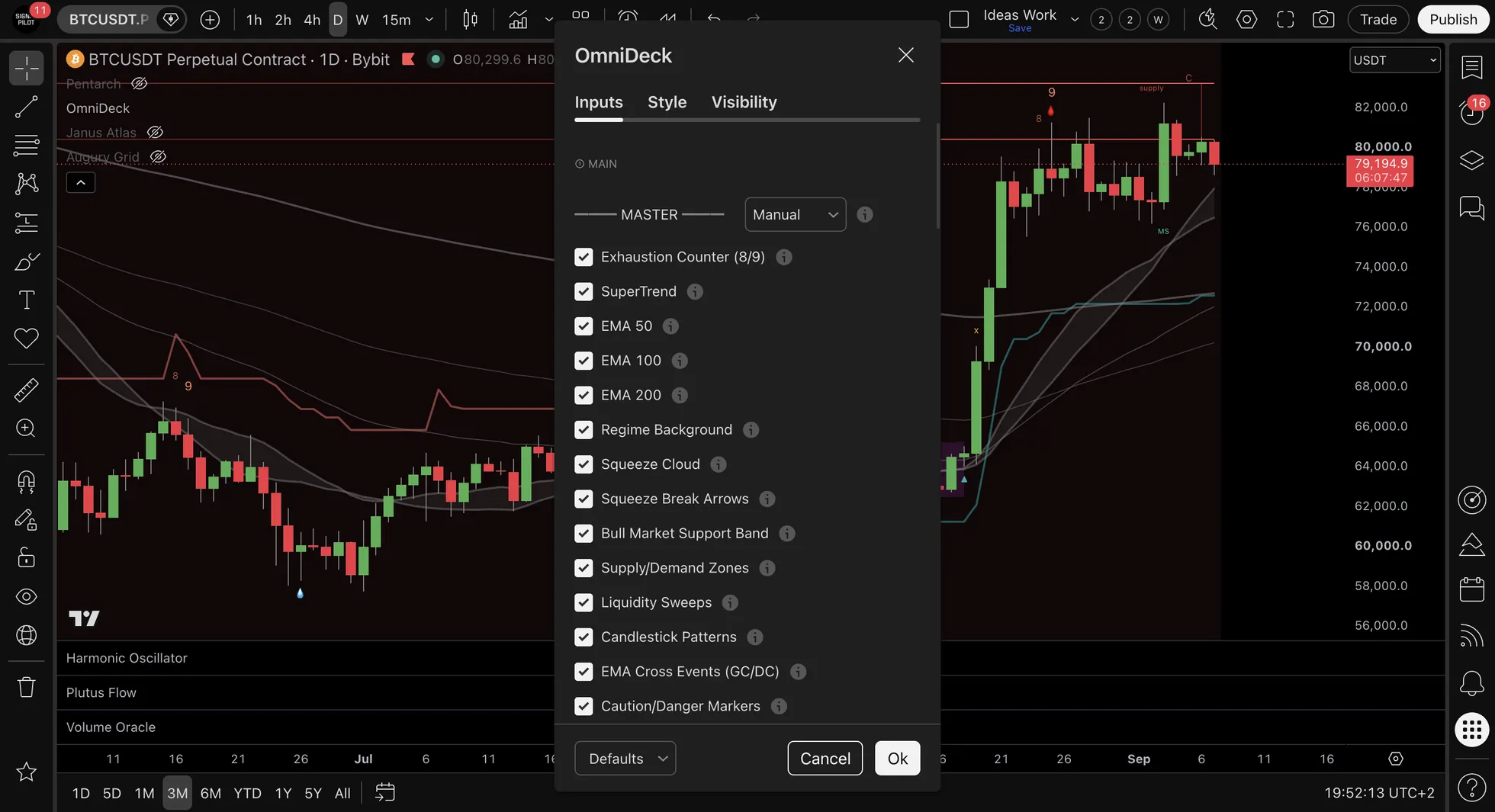Open the USDT currency dropdown
The image size is (1495, 812).
tap(1395, 60)
